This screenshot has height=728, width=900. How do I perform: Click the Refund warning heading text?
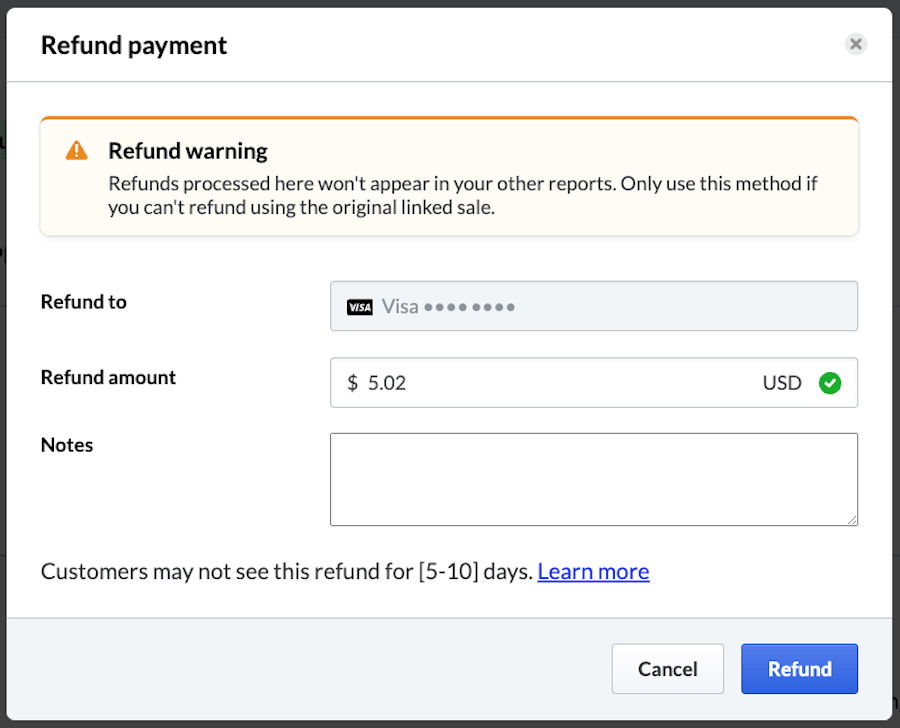coord(188,151)
